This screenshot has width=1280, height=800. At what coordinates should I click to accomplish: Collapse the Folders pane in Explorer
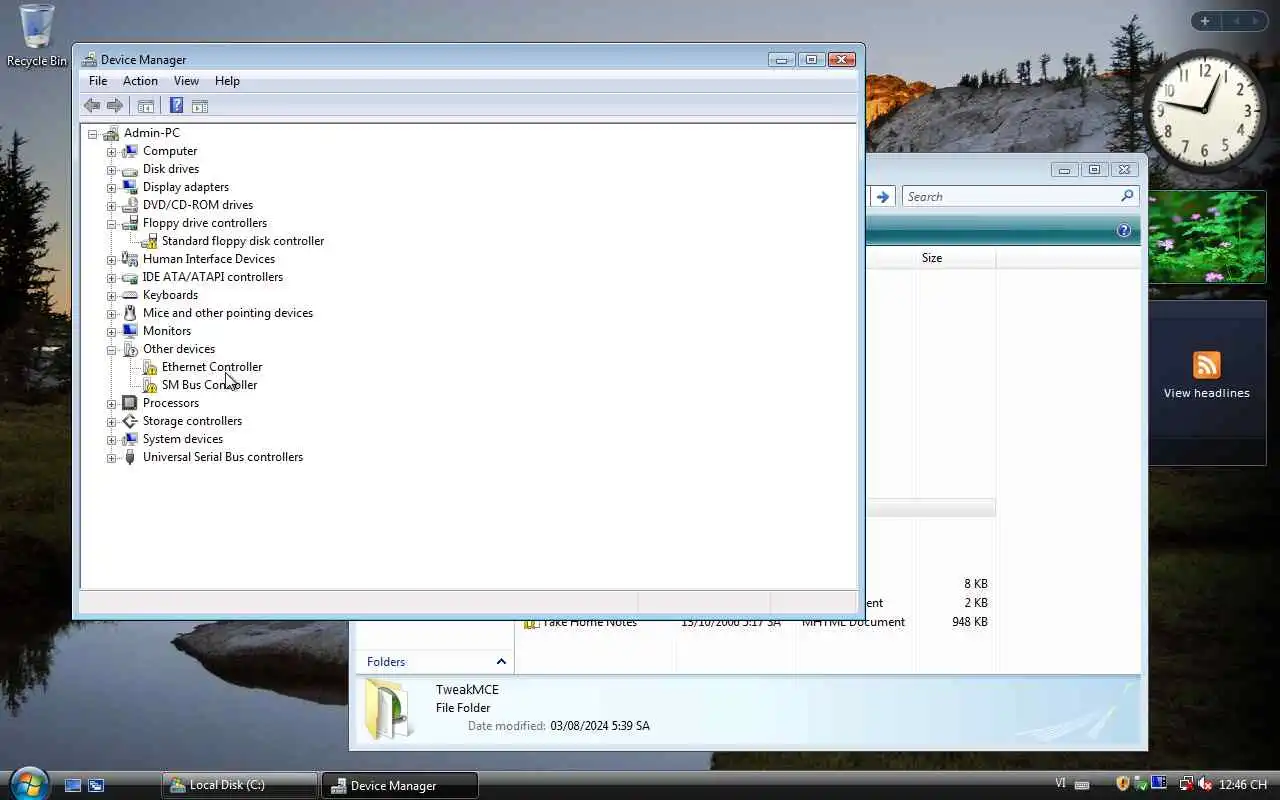point(501,662)
